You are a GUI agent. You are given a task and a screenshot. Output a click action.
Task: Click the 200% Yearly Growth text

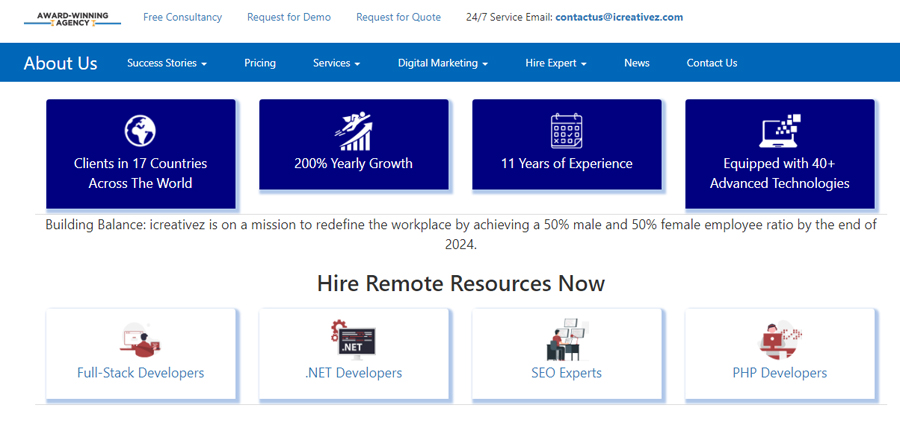pos(354,164)
